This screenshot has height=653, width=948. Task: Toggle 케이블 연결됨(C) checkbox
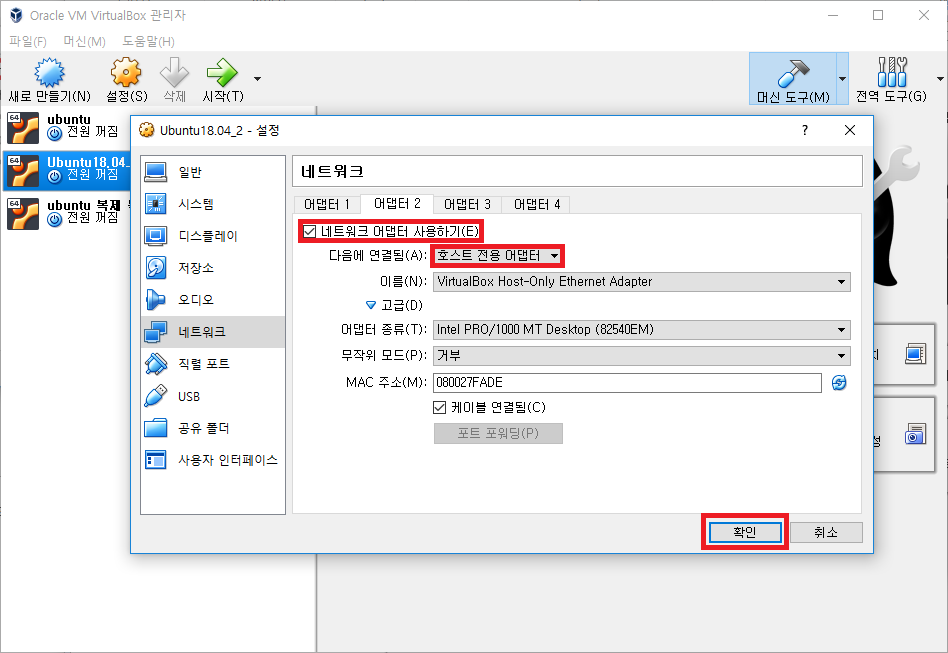click(440, 408)
